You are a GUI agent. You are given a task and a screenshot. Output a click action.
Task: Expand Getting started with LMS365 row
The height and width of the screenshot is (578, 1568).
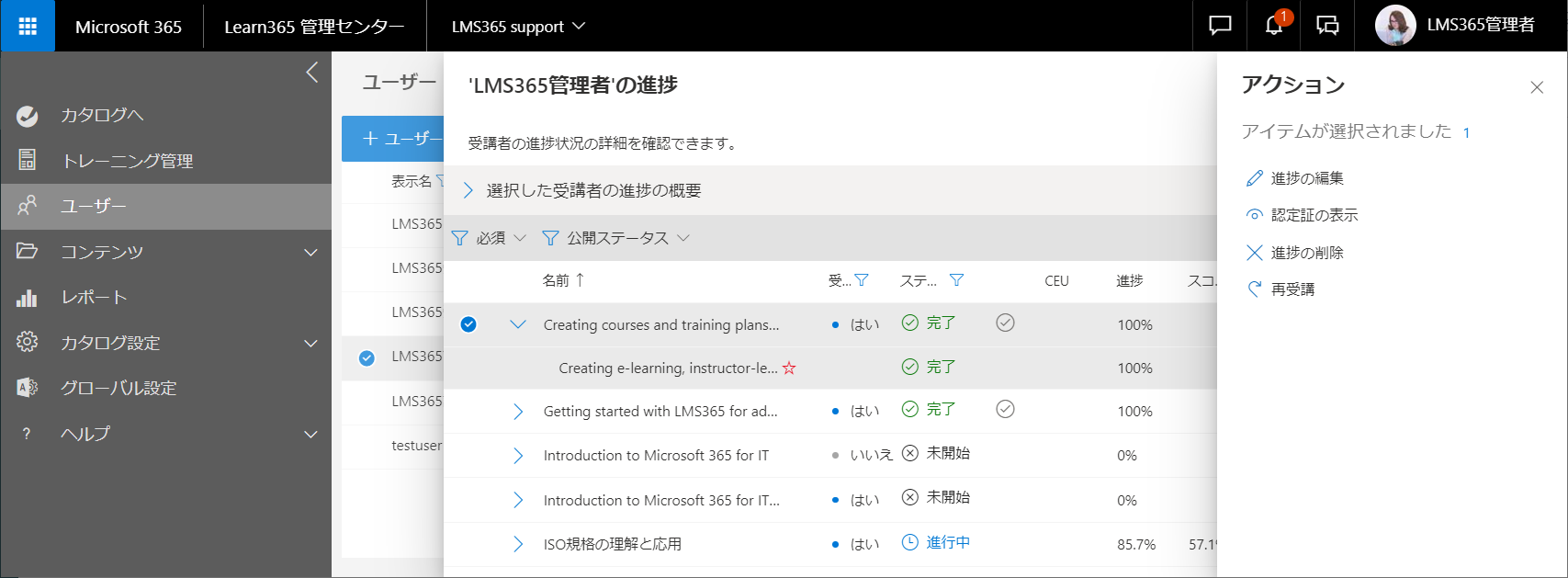point(518,412)
